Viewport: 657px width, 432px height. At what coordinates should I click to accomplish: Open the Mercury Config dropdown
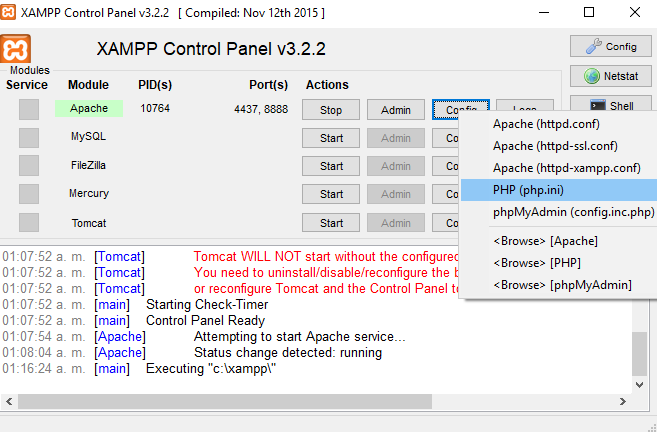tap(446, 194)
